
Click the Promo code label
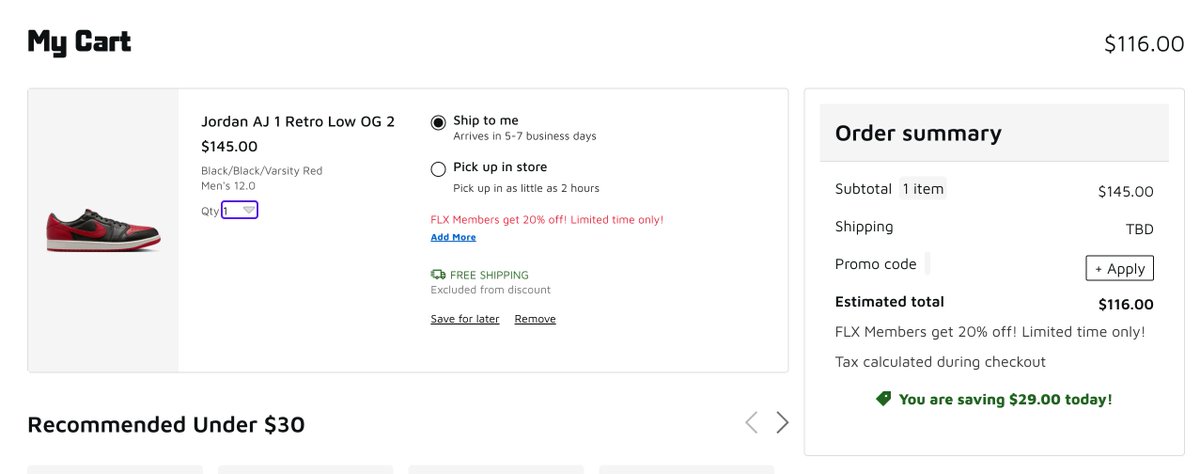pyautogui.click(x=876, y=264)
